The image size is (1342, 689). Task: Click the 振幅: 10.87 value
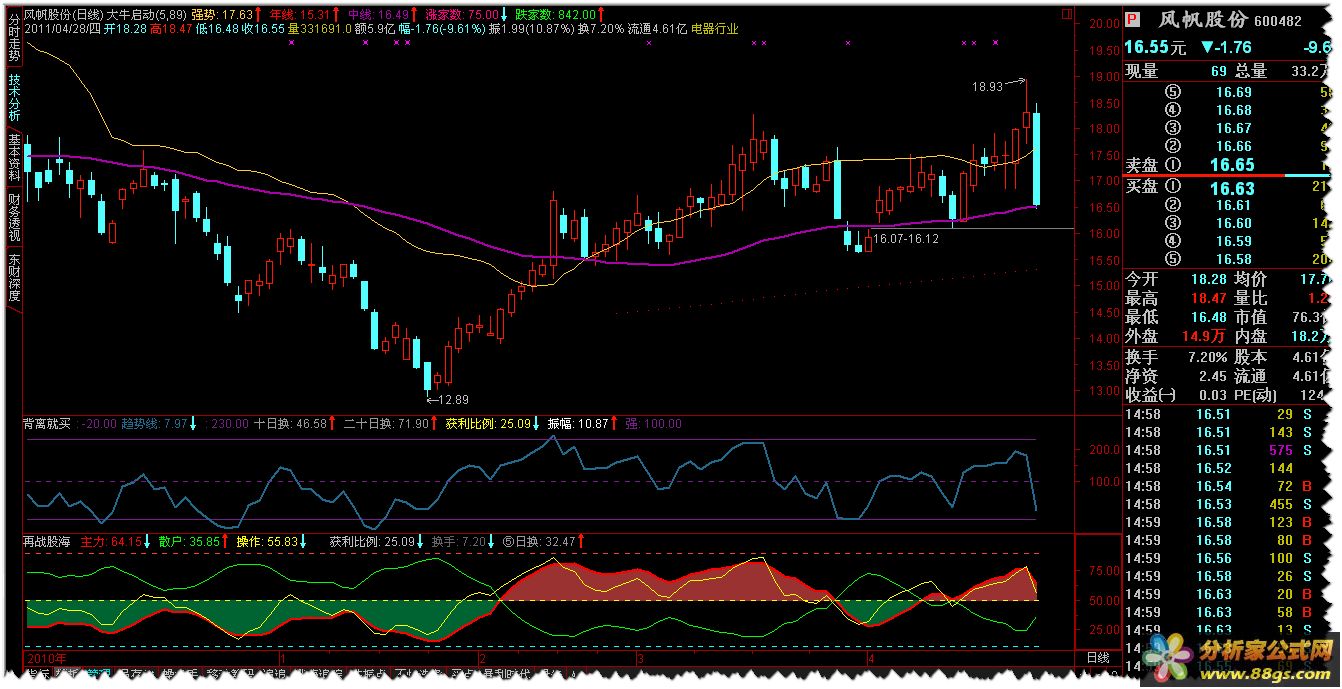(577, 425)
